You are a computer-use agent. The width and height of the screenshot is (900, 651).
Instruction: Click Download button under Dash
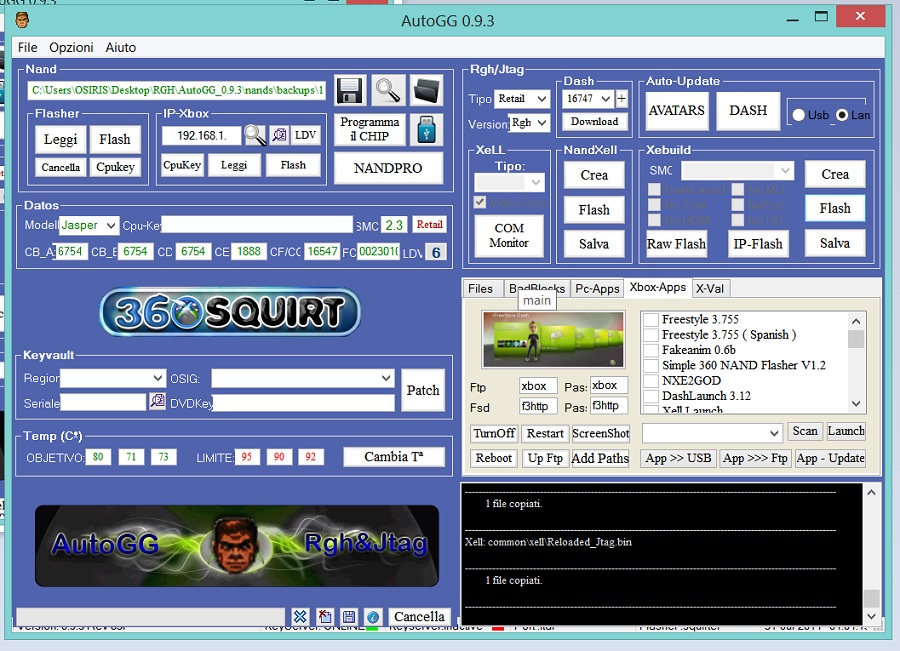coord(595,122)
